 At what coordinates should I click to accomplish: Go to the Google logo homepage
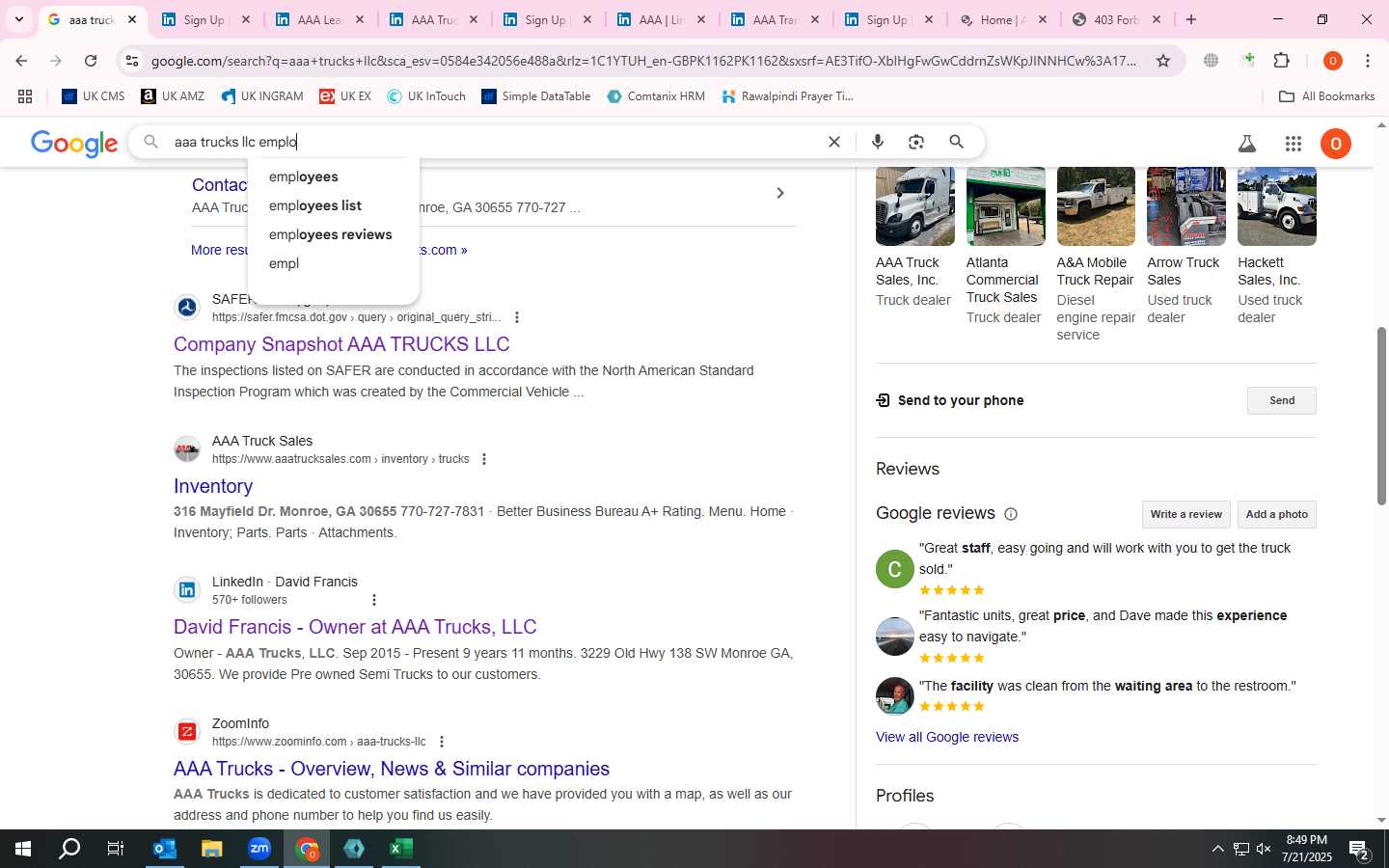[x=74, y=144]
